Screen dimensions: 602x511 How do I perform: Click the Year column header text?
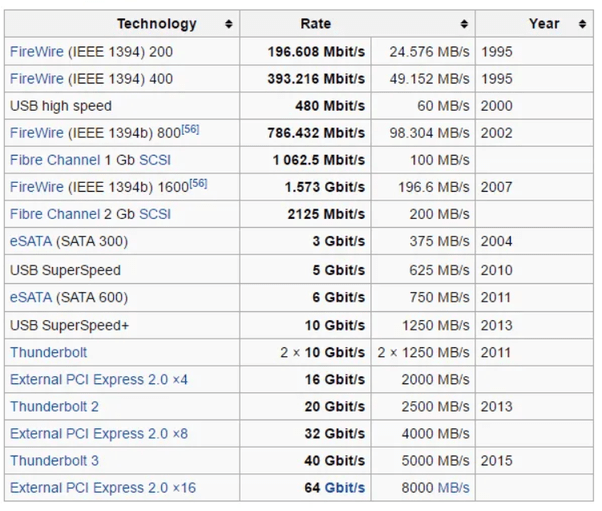(x=544, y=24)
